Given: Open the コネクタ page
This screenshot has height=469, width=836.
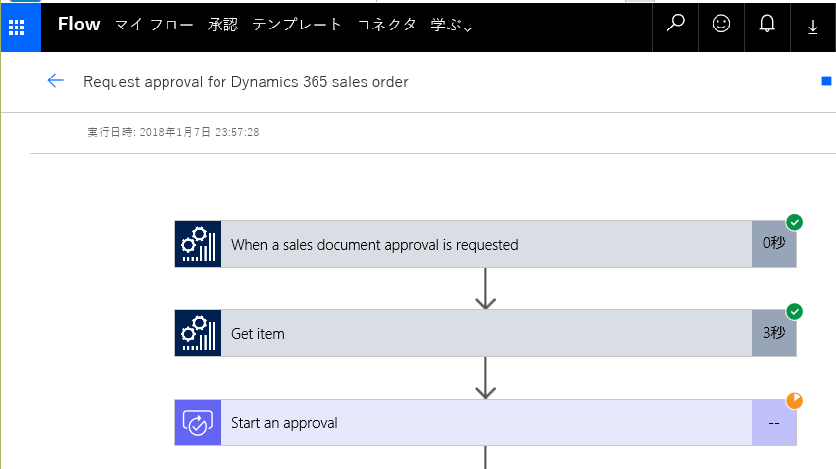Looking at the screenshot, I should click(x=387, y=25).
